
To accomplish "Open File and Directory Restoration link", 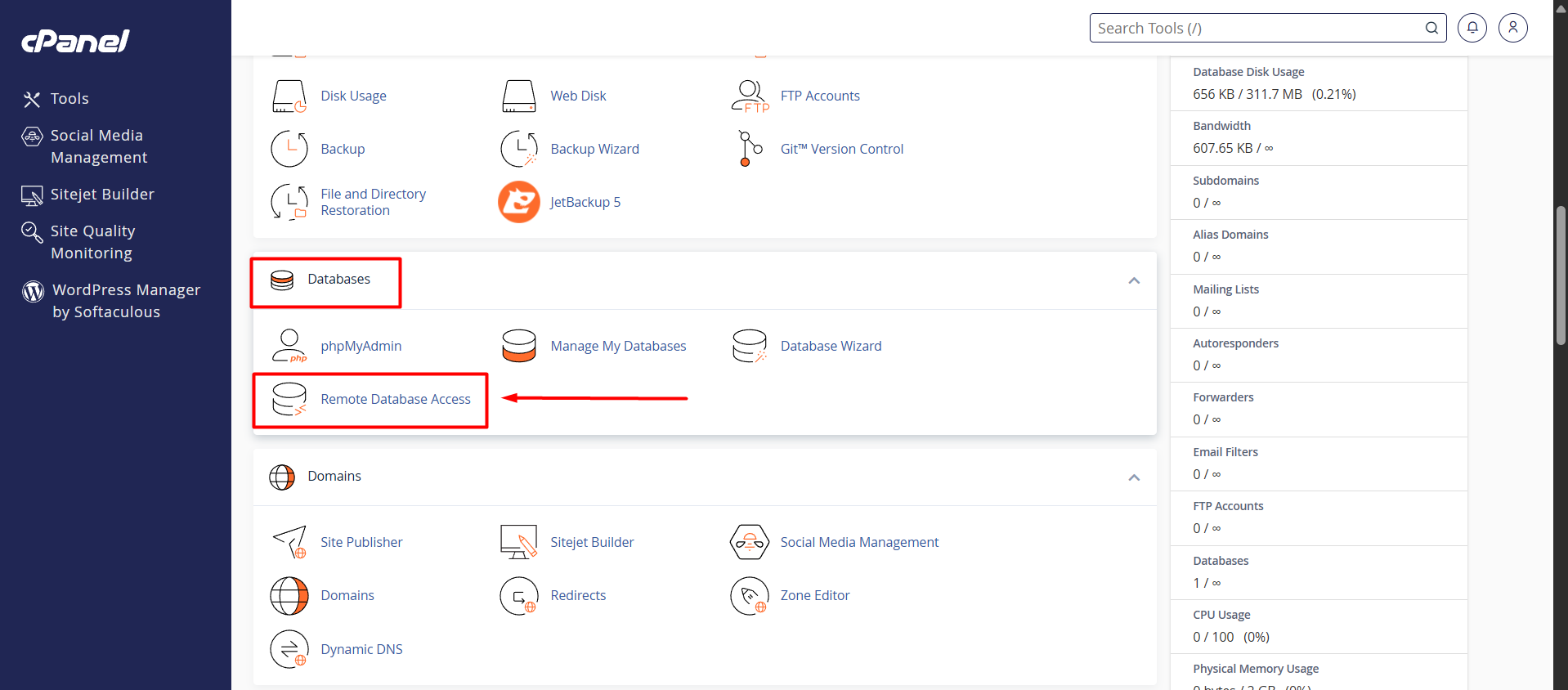I will pos(373,202).
